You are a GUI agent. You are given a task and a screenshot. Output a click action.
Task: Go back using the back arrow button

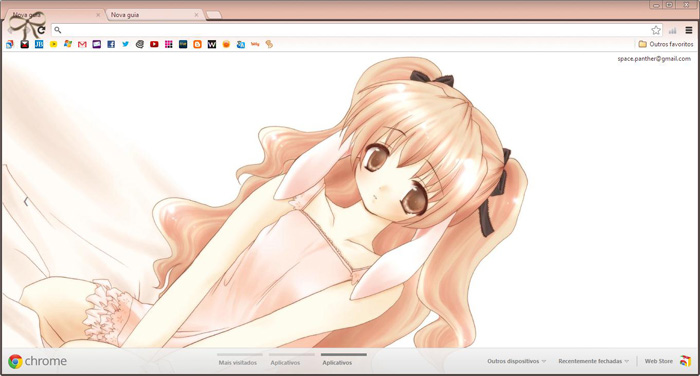(x=10, y=30)
